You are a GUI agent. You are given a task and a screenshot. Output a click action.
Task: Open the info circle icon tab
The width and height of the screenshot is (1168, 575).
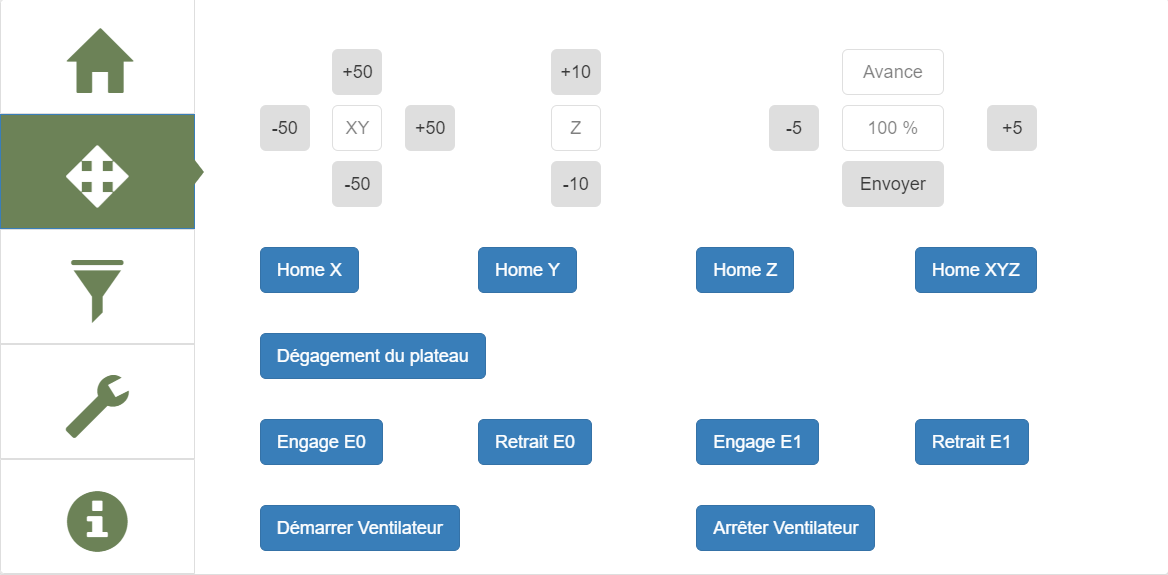point(97,521)
